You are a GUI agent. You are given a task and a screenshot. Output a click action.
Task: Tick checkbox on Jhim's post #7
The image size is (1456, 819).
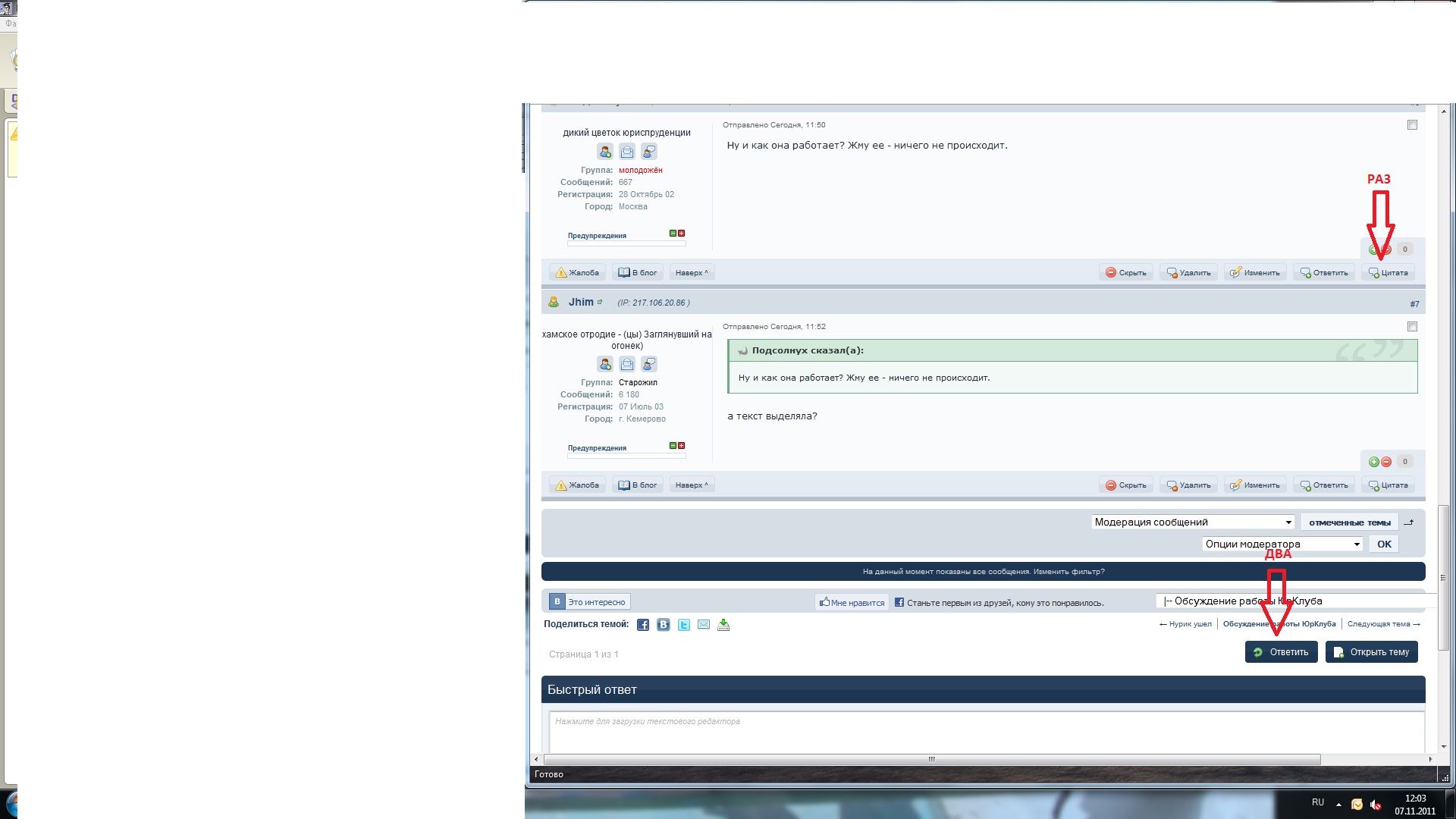1412,327
